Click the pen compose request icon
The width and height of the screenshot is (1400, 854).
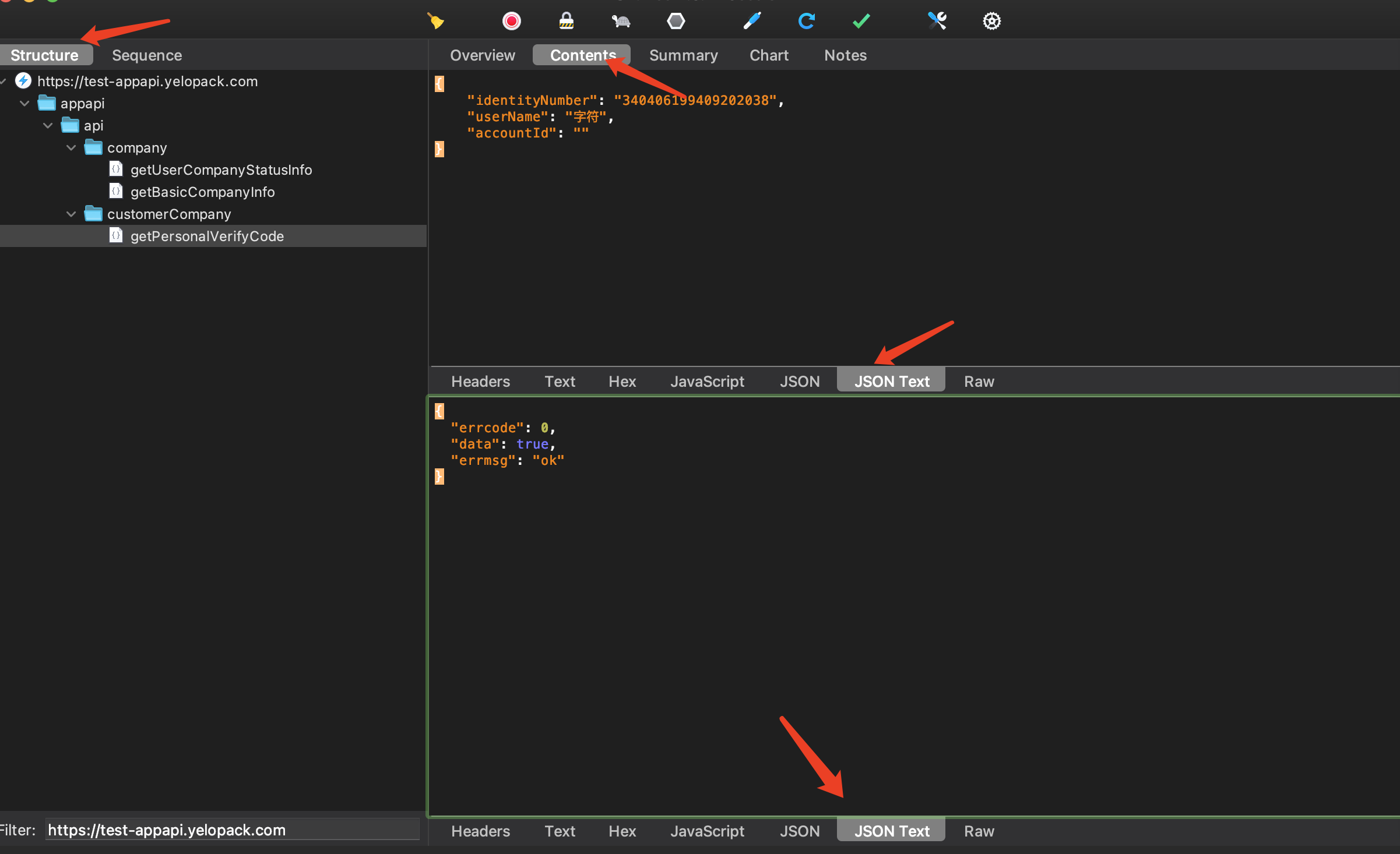click(x=752, y=21)
